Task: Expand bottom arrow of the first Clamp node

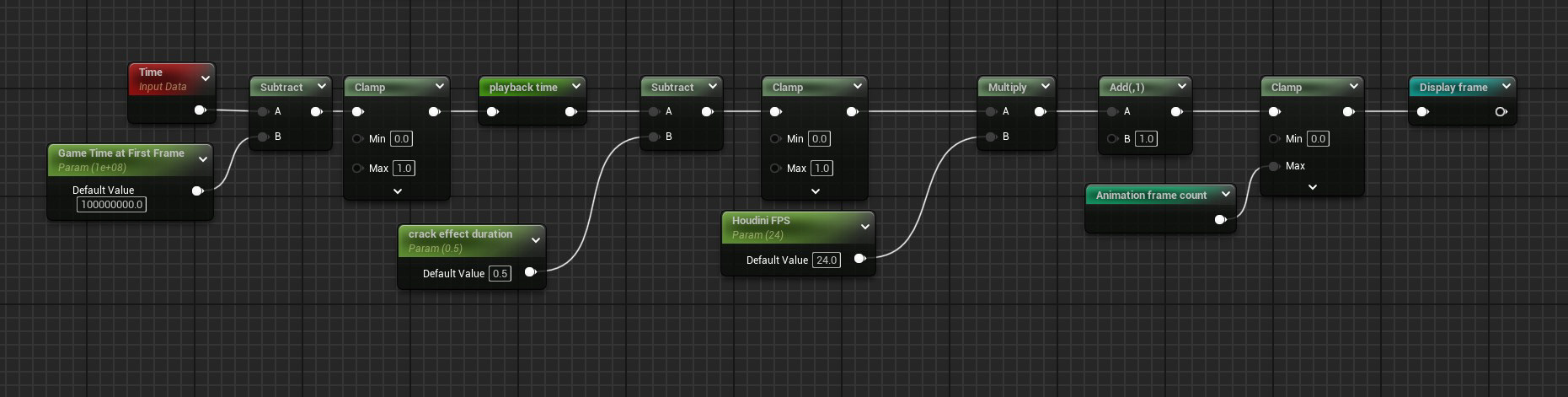Action: tap(398, 191)
